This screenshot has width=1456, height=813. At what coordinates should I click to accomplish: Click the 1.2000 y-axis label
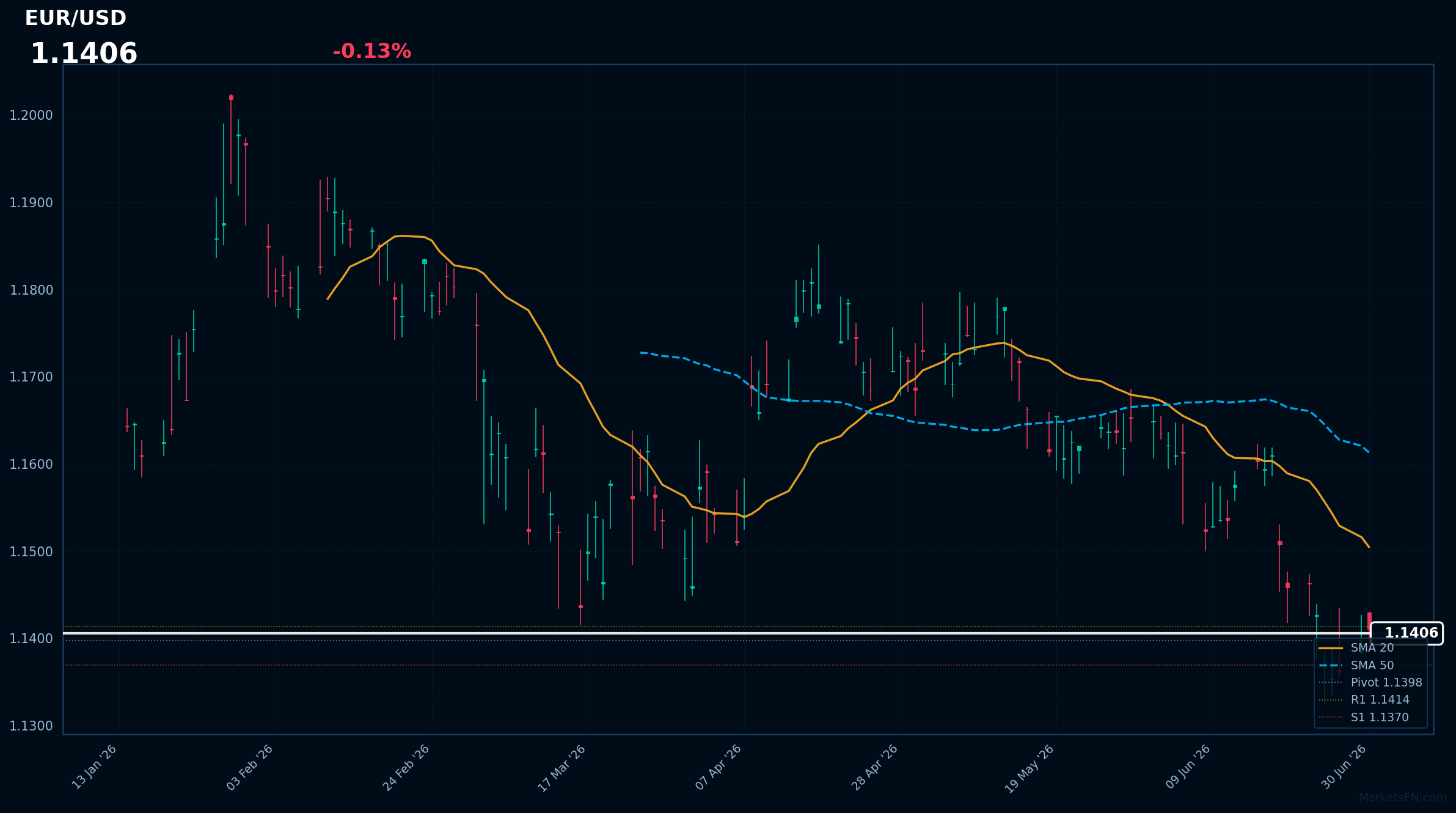(x=31, y=116)
